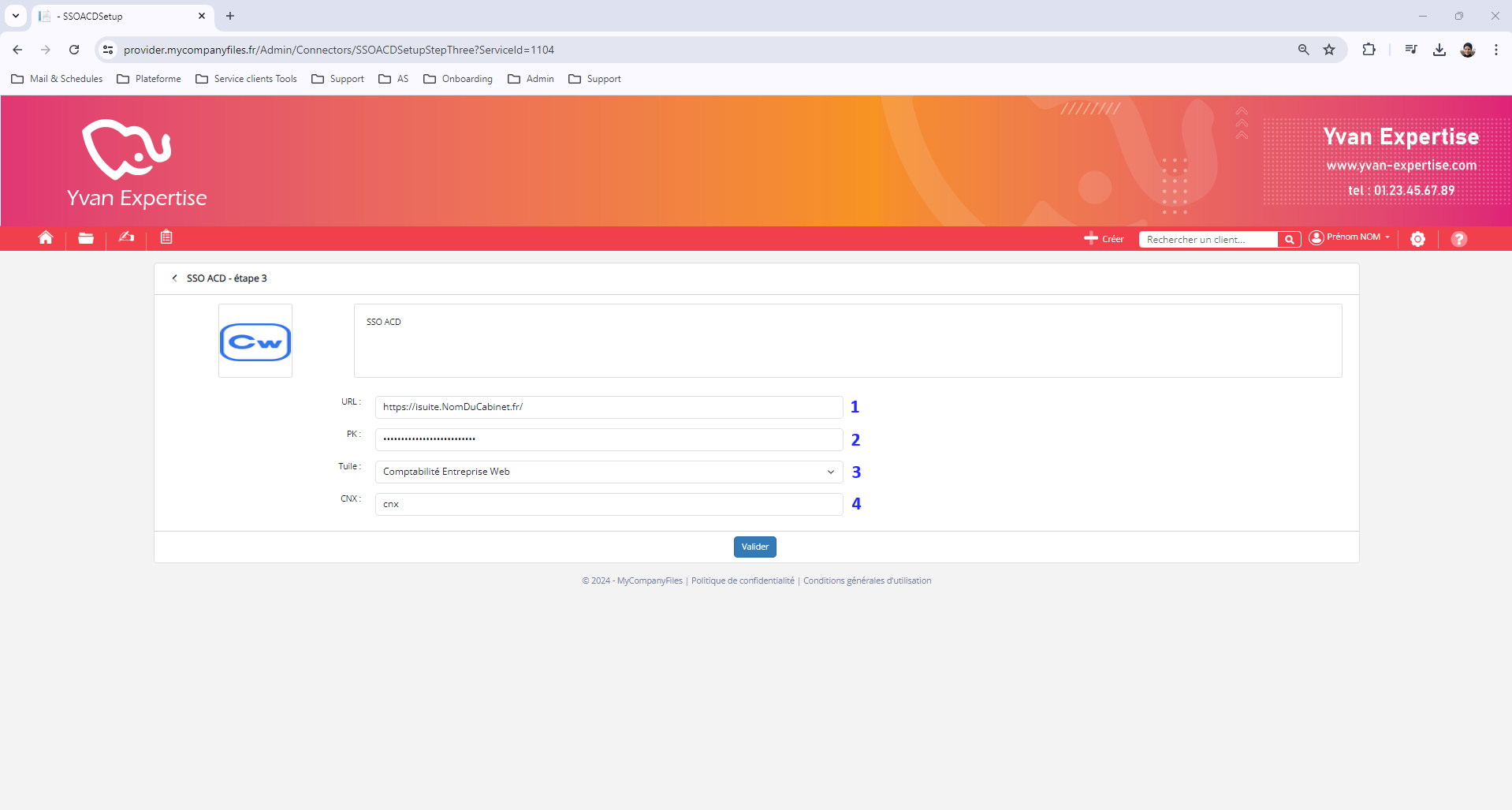The image size is (1512, 810).
Task: Open Politique de confidentialité link
Action: [743, 581]
